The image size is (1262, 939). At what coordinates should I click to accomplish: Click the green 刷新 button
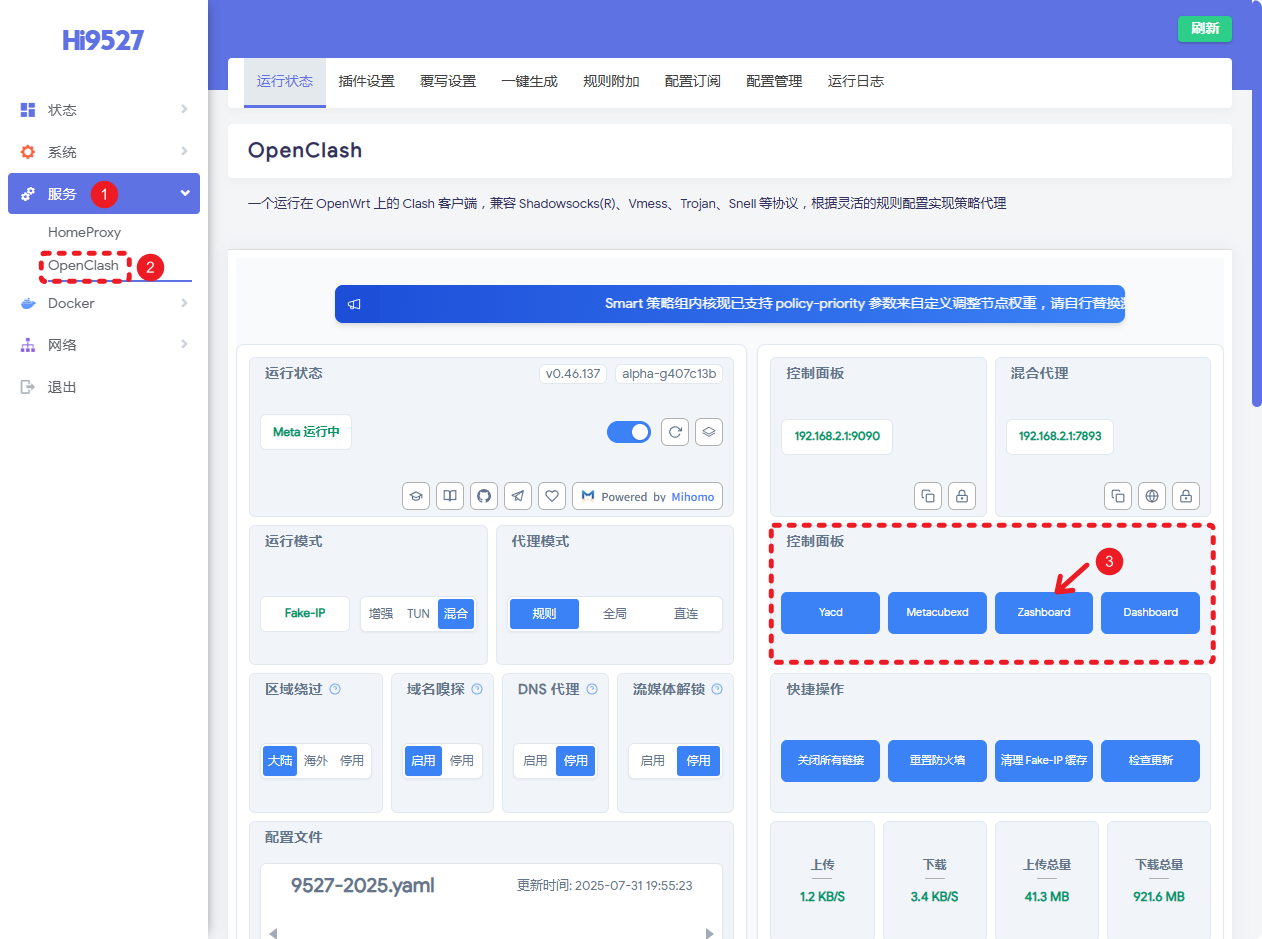(1205, 28)
